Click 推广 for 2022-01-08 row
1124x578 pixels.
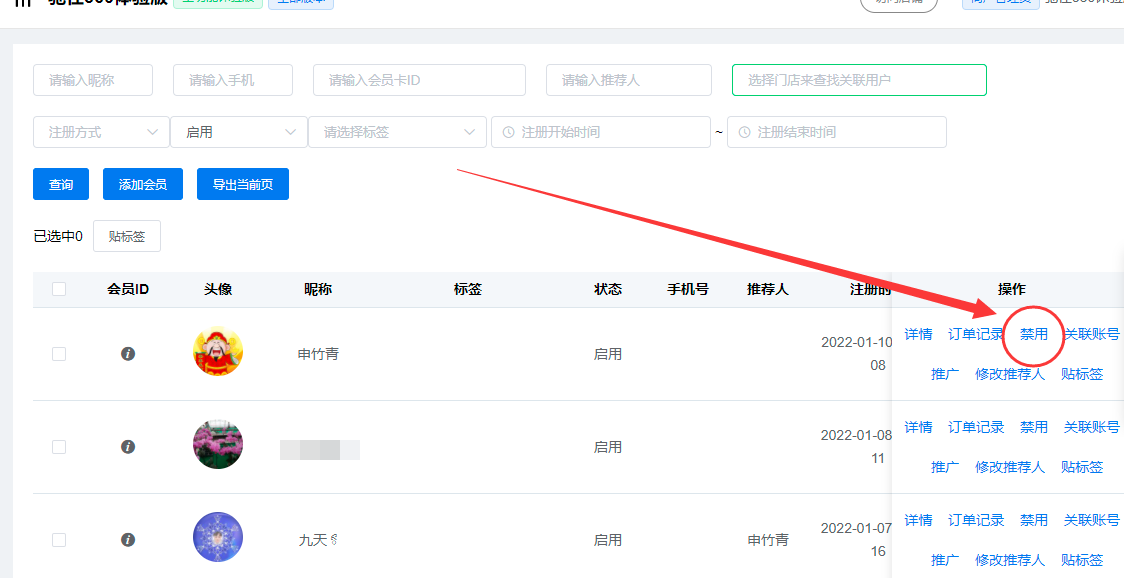945,467
